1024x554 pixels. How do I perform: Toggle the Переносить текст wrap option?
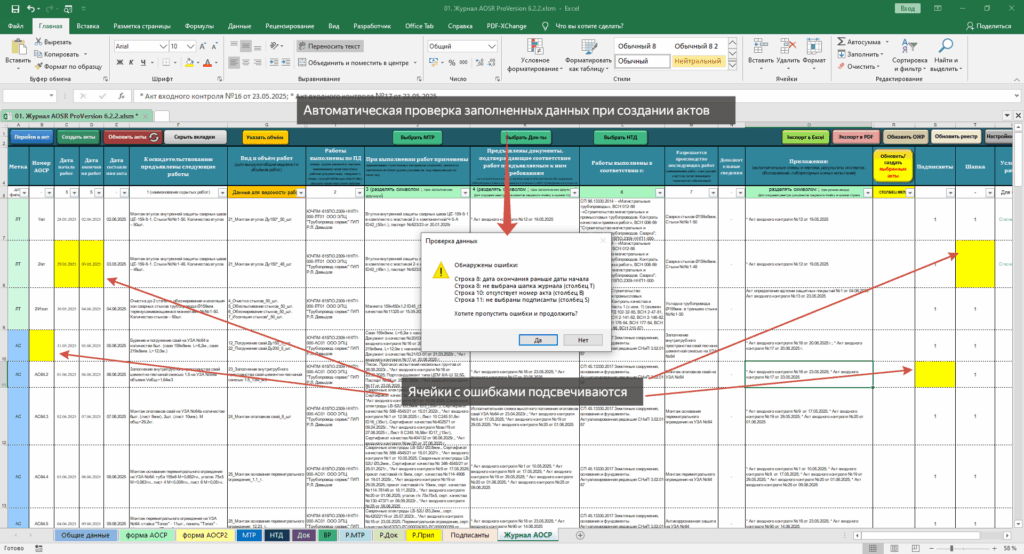(330, 46)
